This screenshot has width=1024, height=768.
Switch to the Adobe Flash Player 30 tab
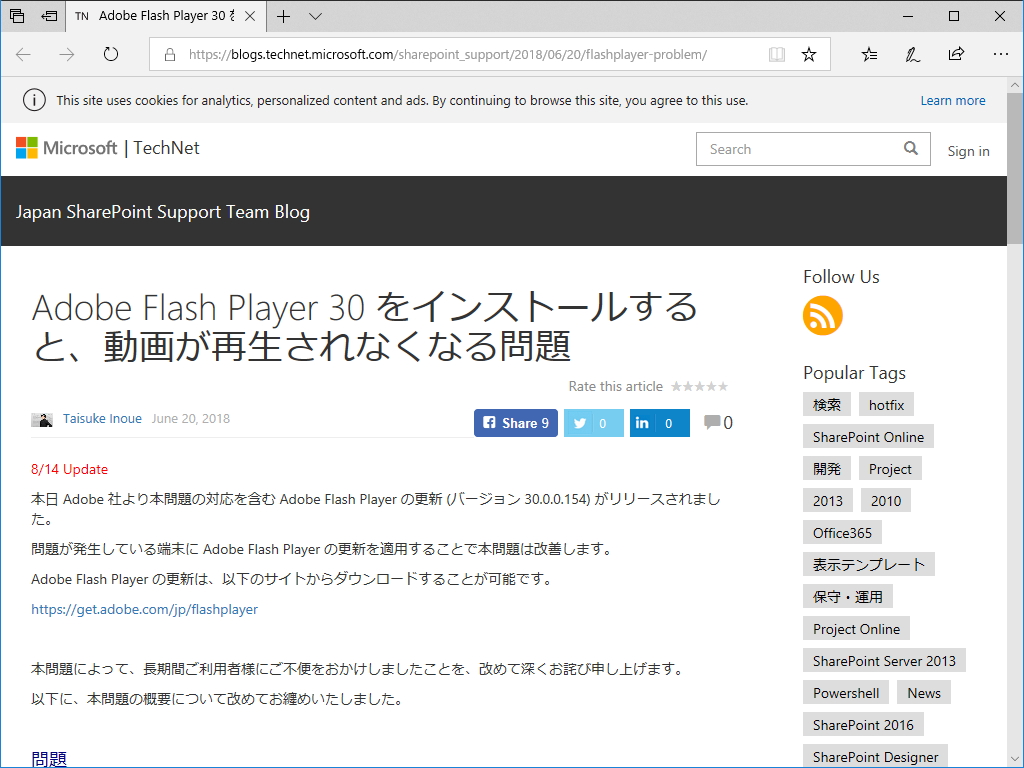[x=160, y=16]
